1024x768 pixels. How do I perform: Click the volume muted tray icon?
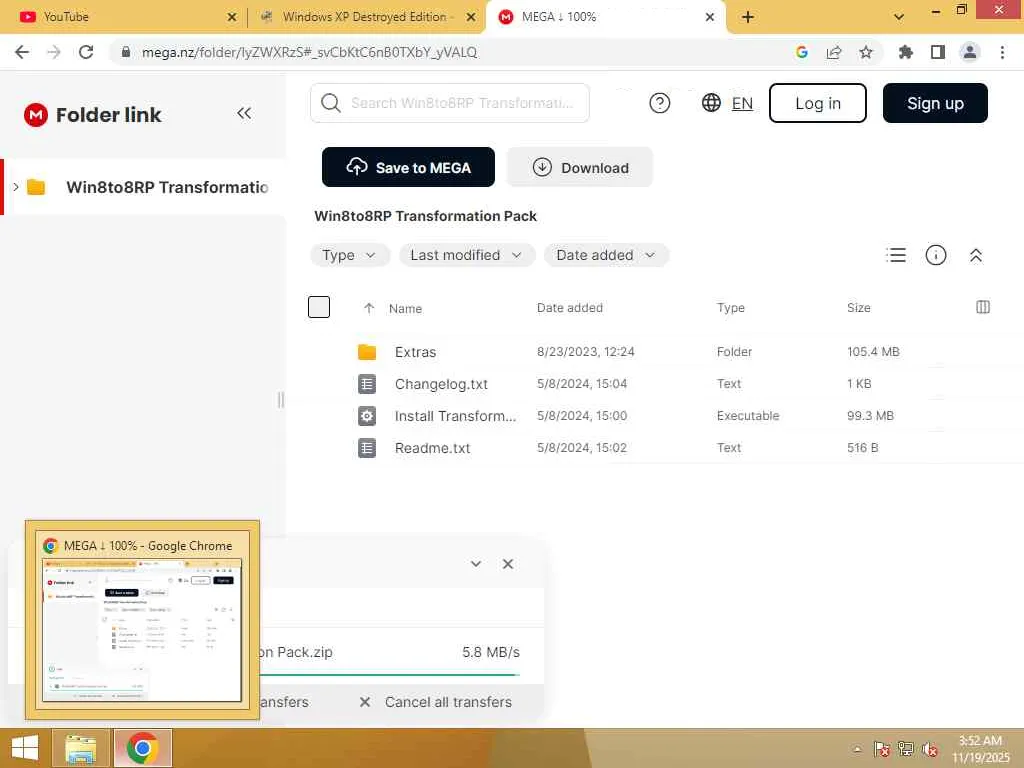930,749
